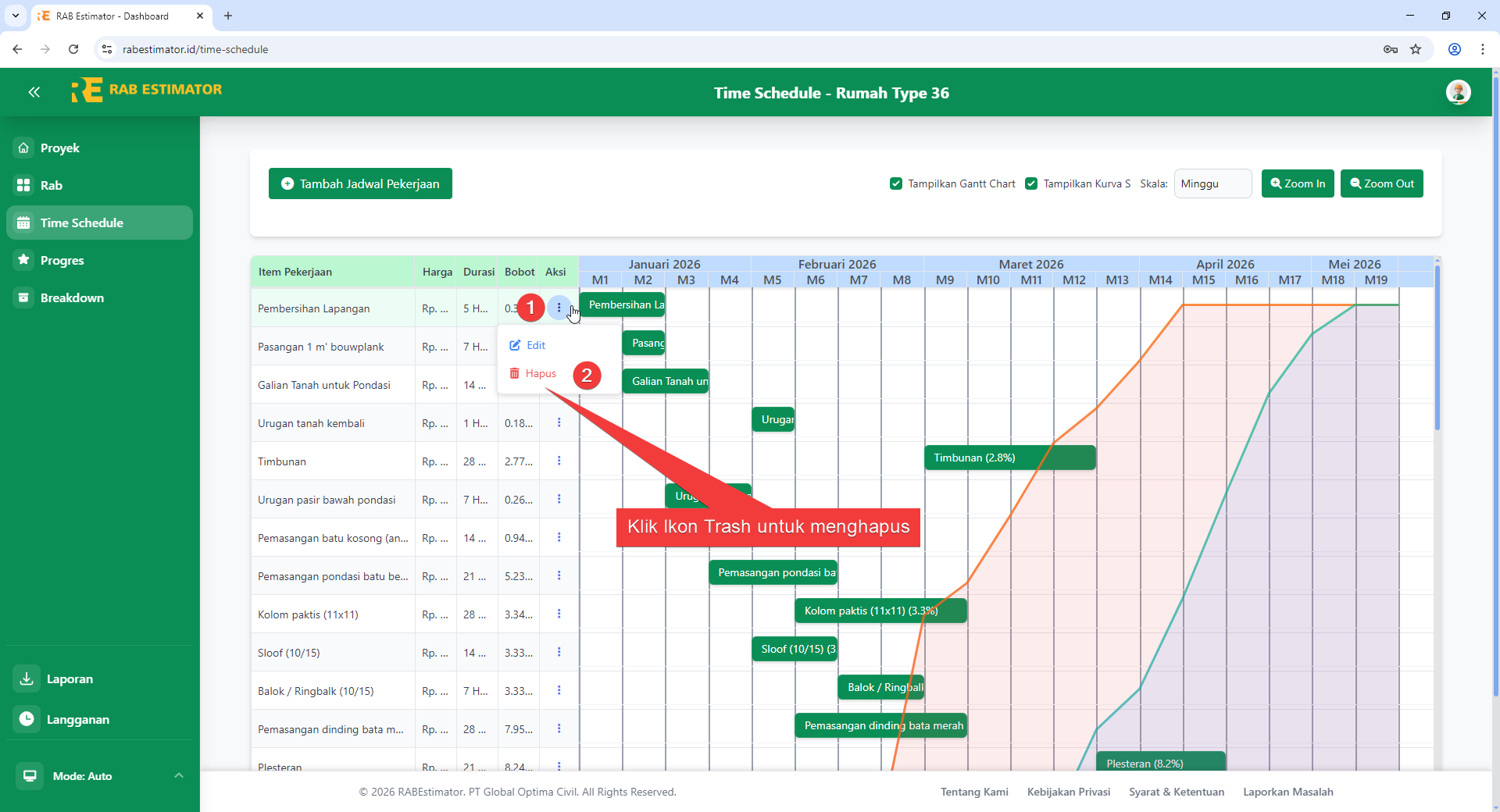The image size is (1500, 812).
Task: Open the Laporkan Masalah footer link
Action: [1288, 792]
